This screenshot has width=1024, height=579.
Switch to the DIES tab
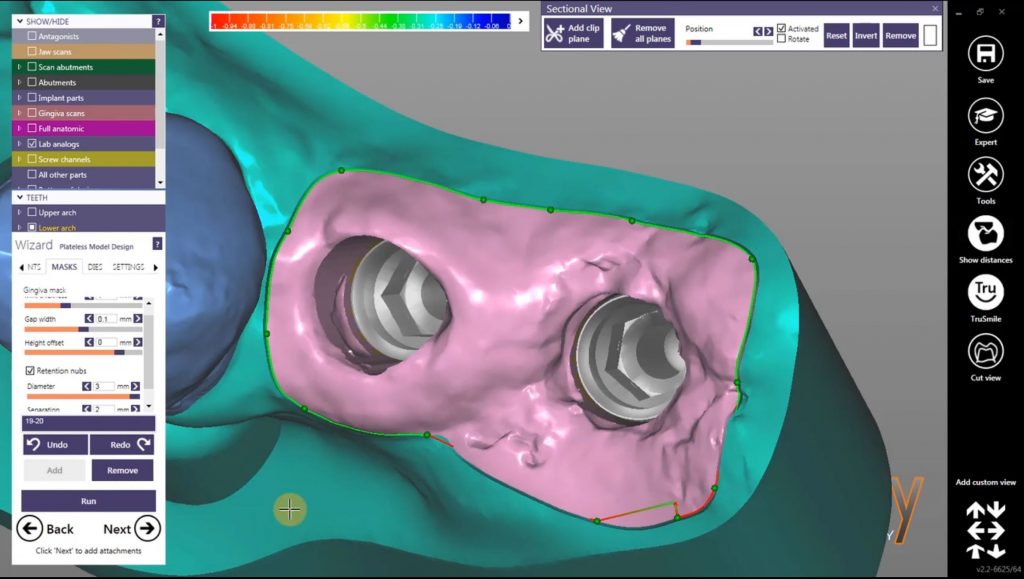94,267
